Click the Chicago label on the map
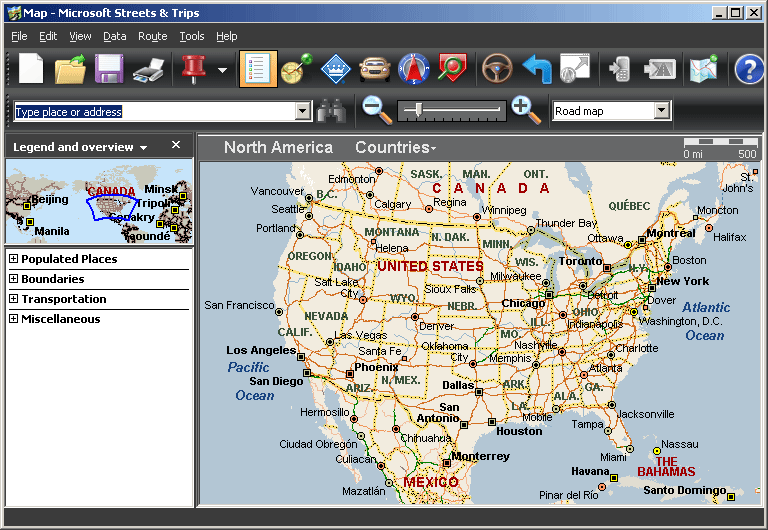Viewport: 768px width, 530px height. (x=523, y=303)
